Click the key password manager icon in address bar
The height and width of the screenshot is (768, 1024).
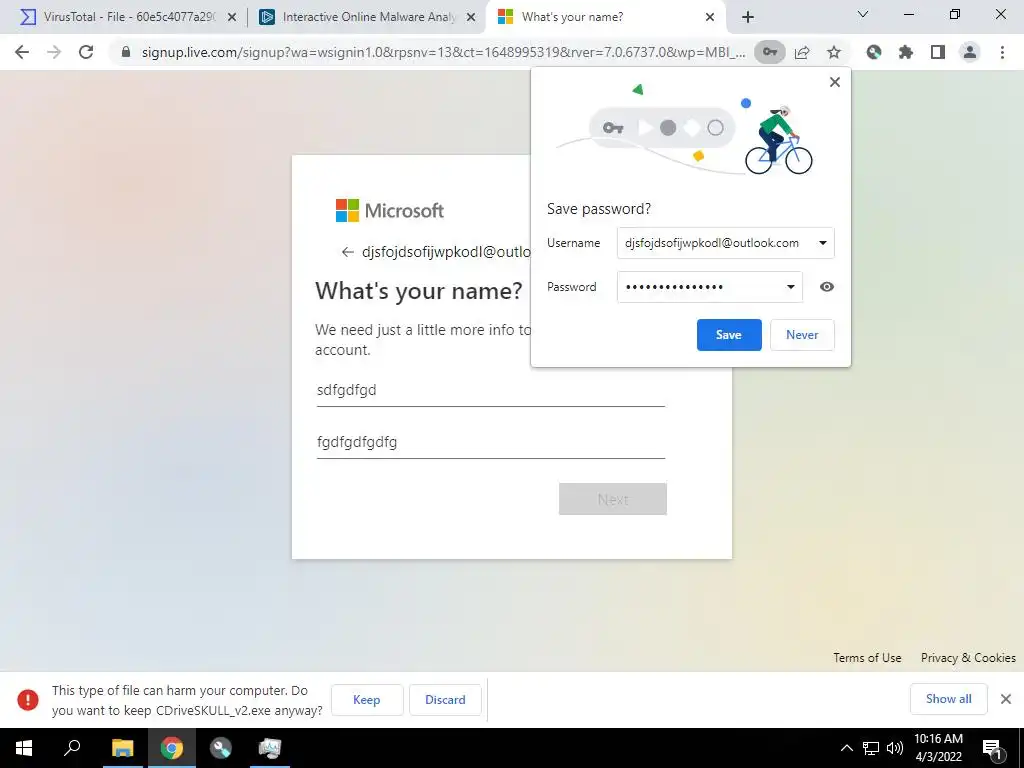770,52
